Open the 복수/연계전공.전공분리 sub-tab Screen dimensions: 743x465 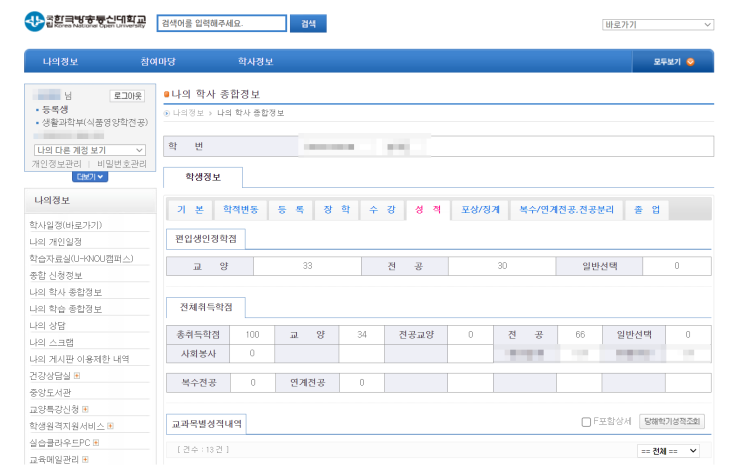pyautogui.click(x=566, y=210)
